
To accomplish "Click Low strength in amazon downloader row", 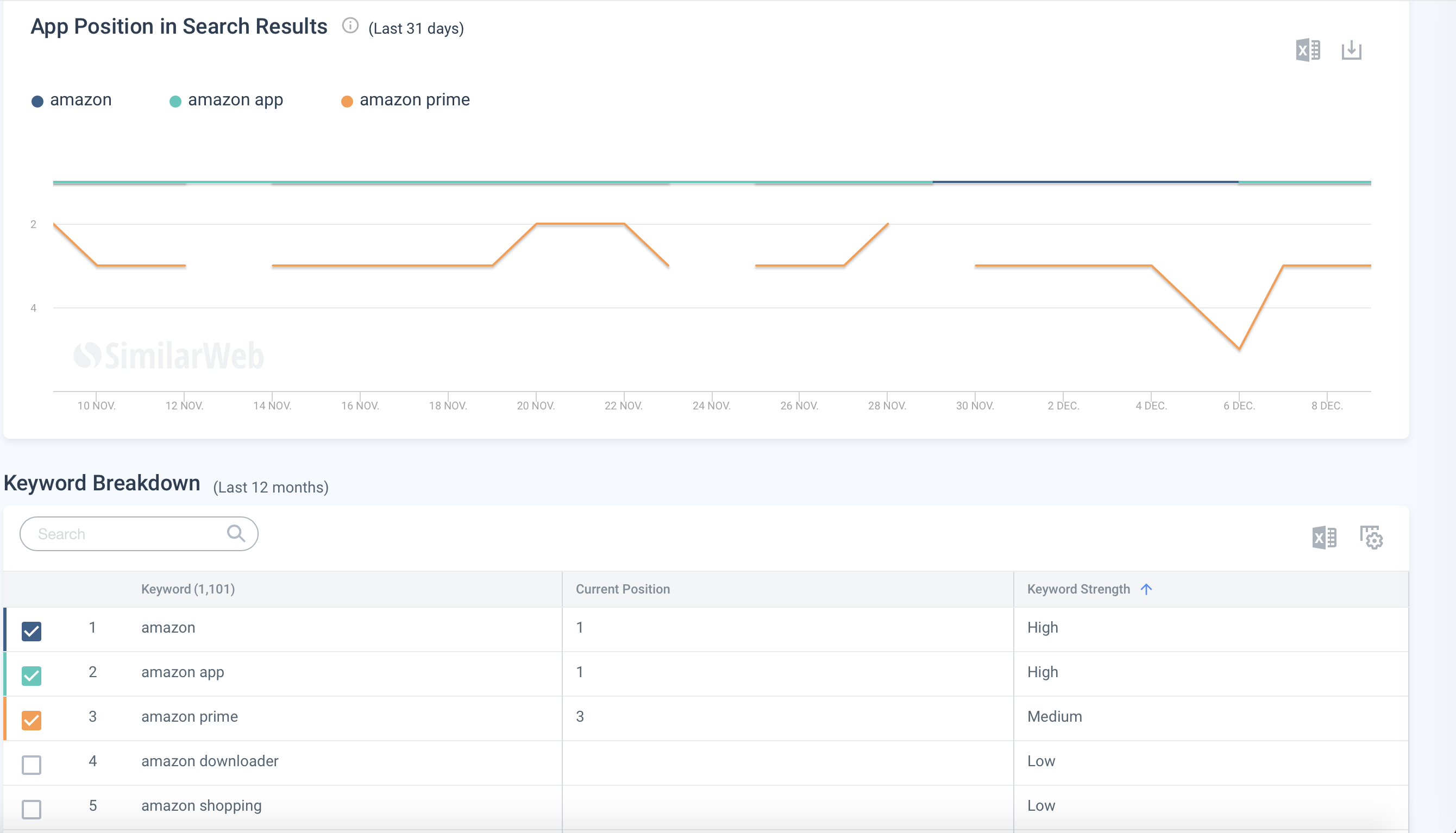I will (x=1041, y=761).
